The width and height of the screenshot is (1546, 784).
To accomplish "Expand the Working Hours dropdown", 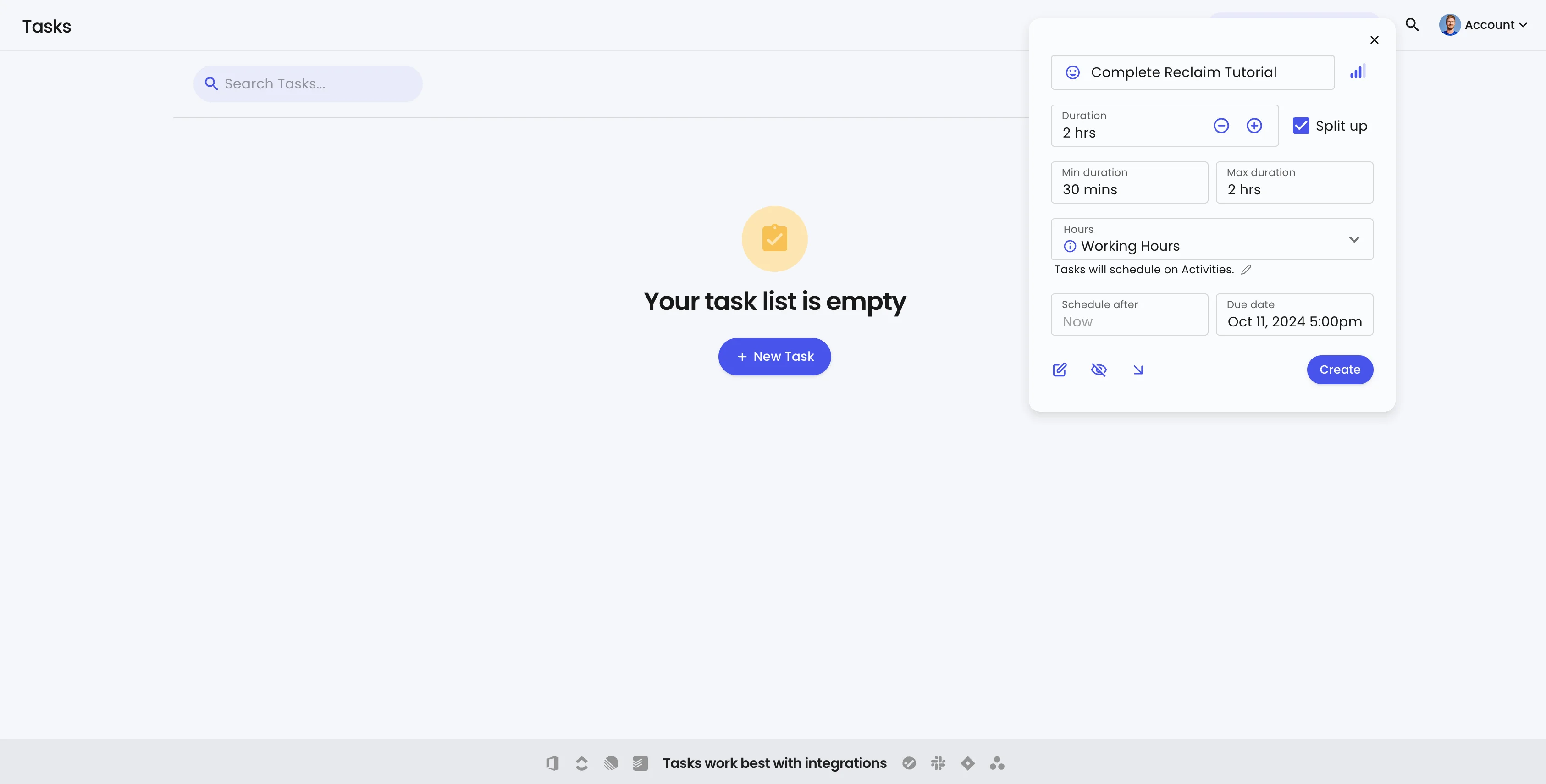I will [1354, 239].
